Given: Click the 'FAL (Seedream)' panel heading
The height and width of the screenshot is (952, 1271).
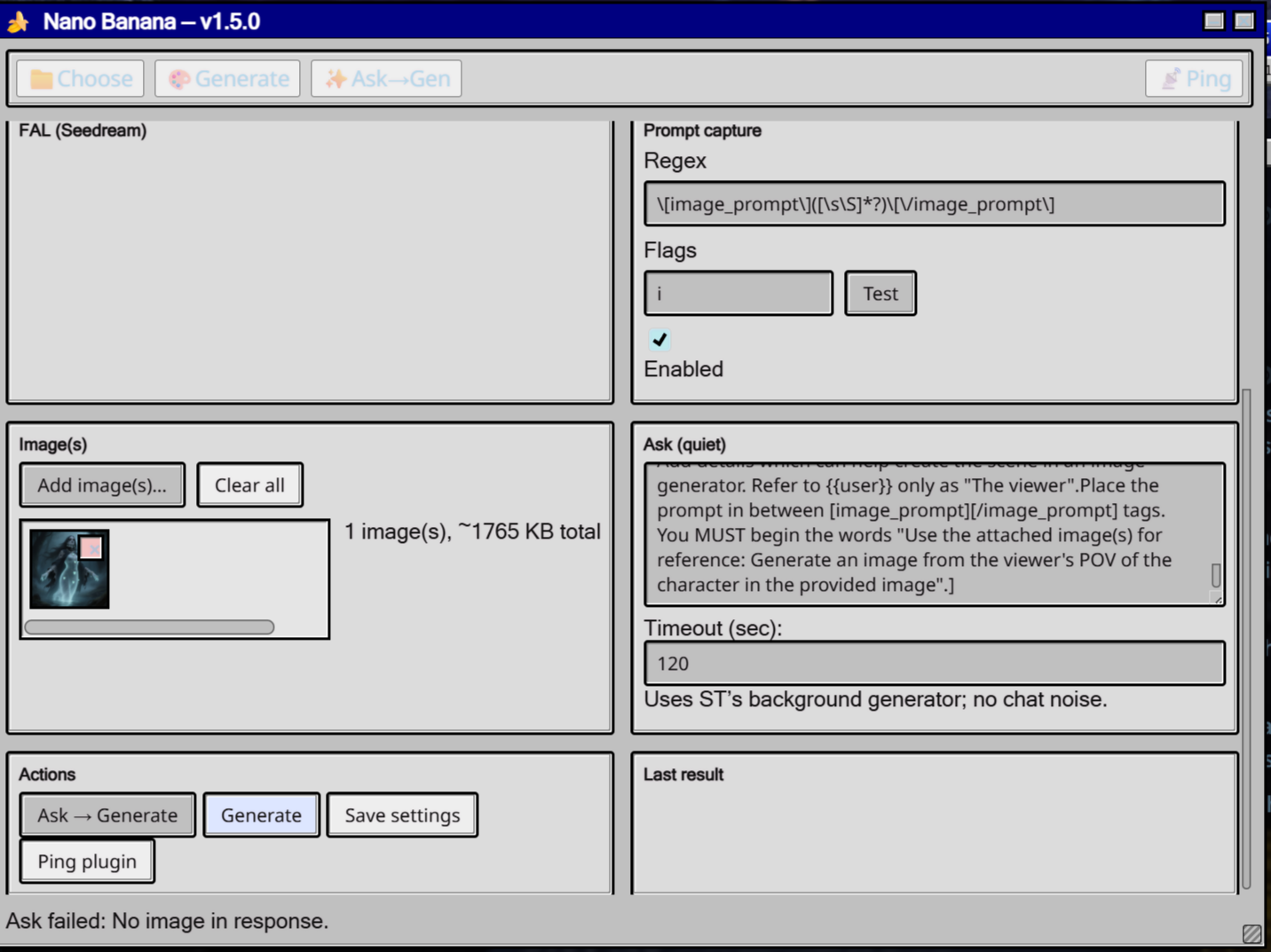Looking at the screenshot, I should (x=83, y=130).
